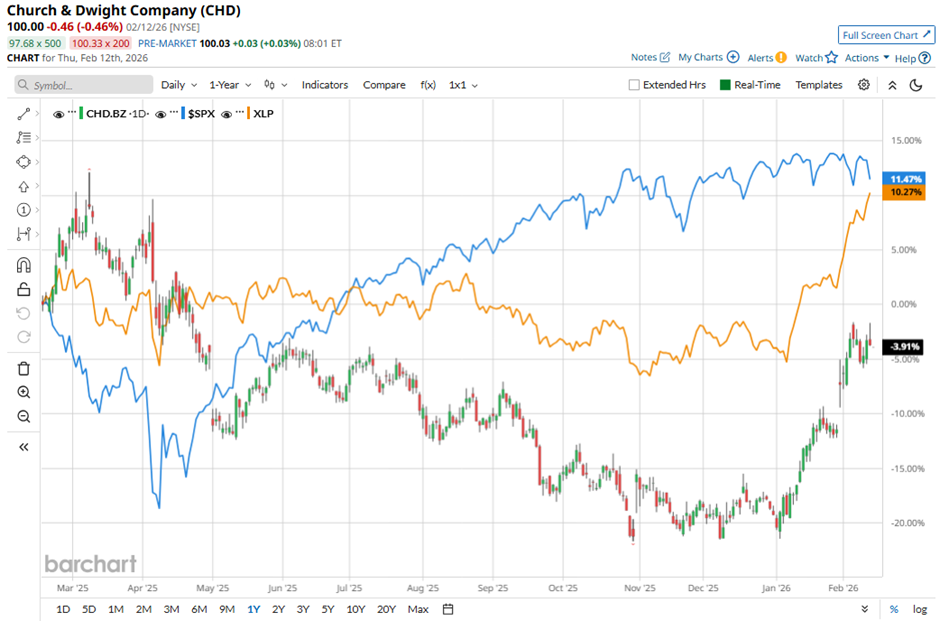Select the trend line drawing tool
The image size is (940, 621).
tap(24, 114)
